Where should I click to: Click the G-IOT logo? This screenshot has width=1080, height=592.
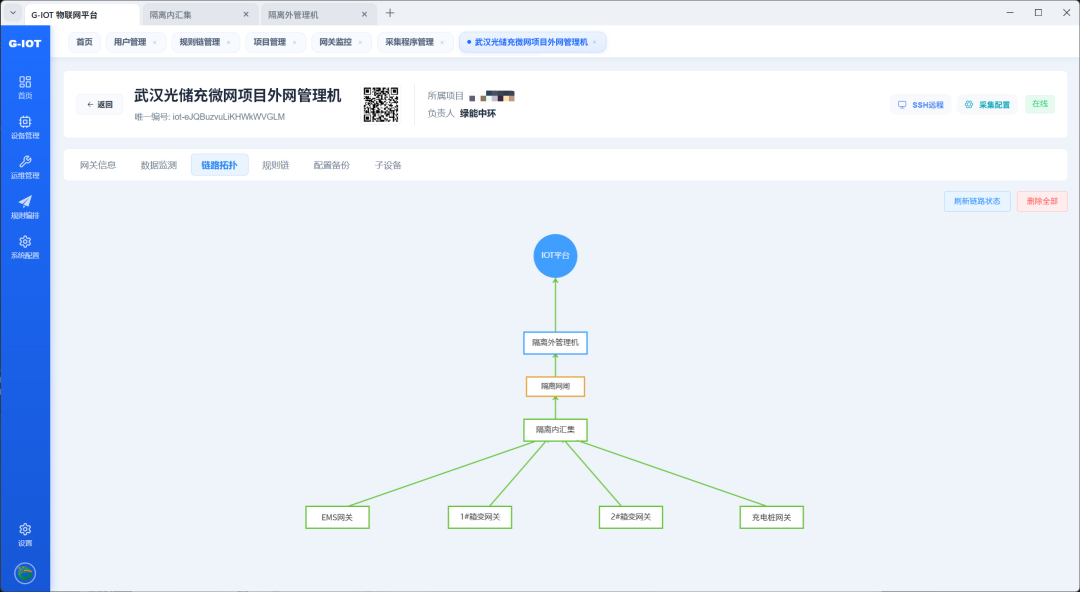25,43
